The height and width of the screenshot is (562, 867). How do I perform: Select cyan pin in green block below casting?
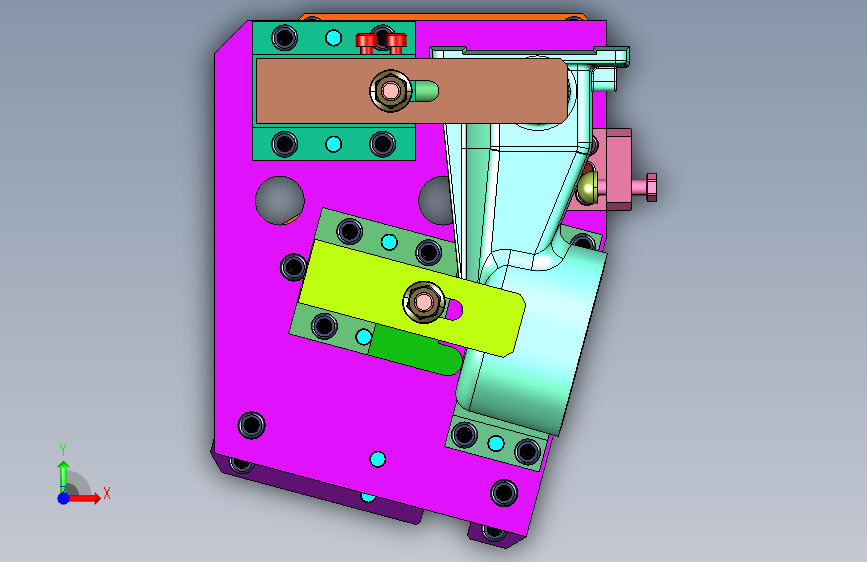(496, 444)
